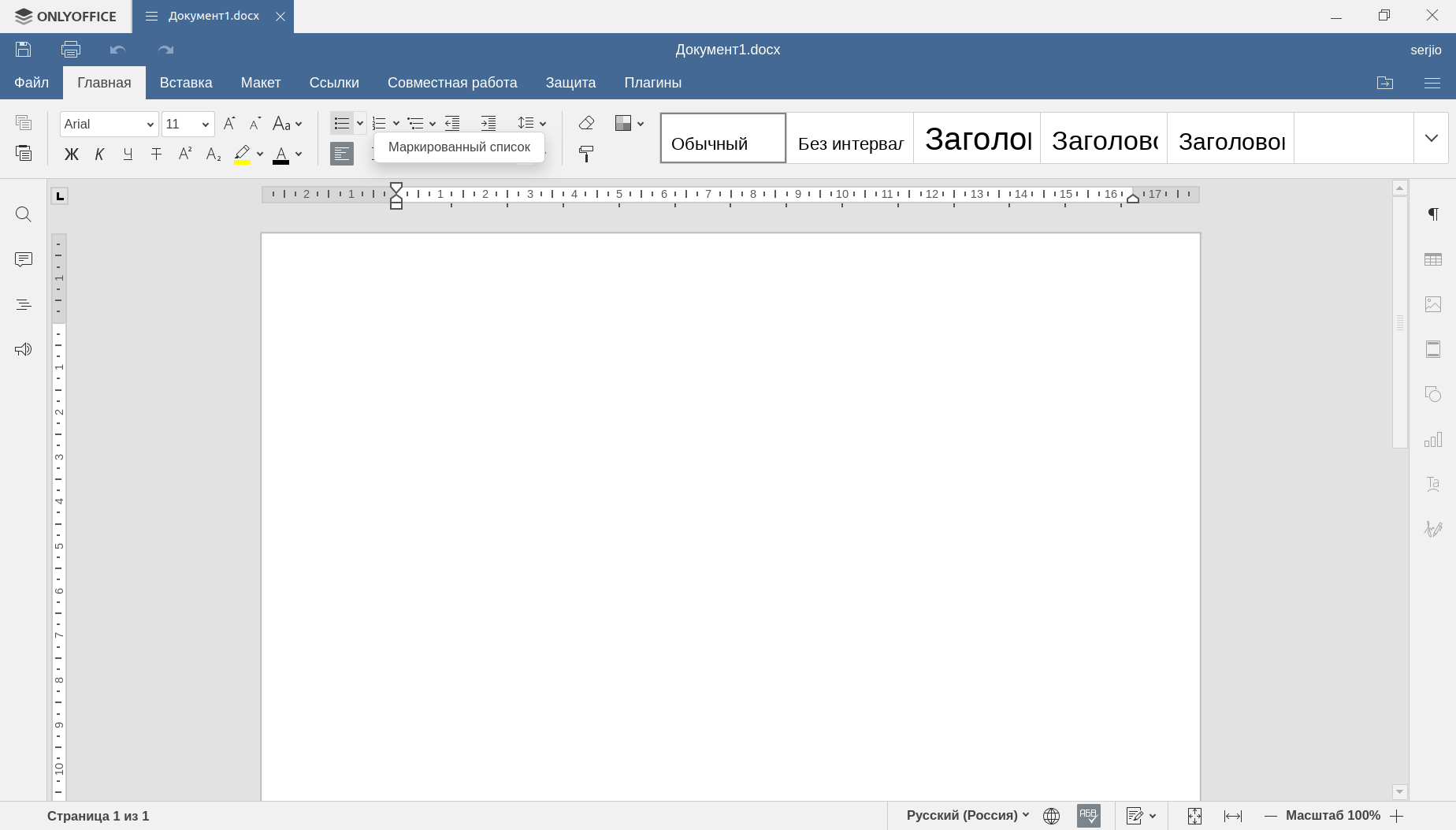Select the Без интервала style

click(x=850, y=138)
